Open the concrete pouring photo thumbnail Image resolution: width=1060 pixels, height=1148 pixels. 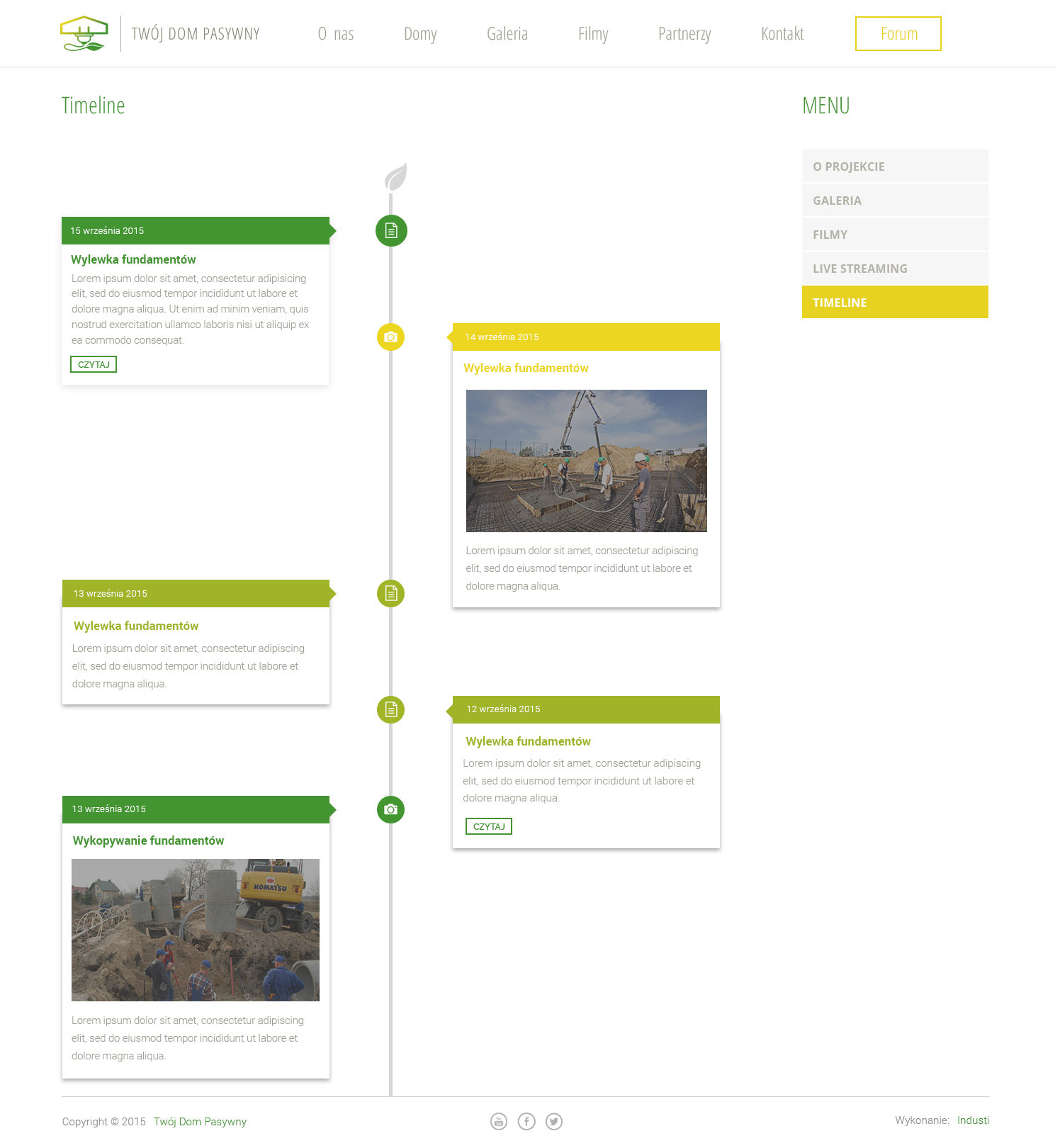587,461
